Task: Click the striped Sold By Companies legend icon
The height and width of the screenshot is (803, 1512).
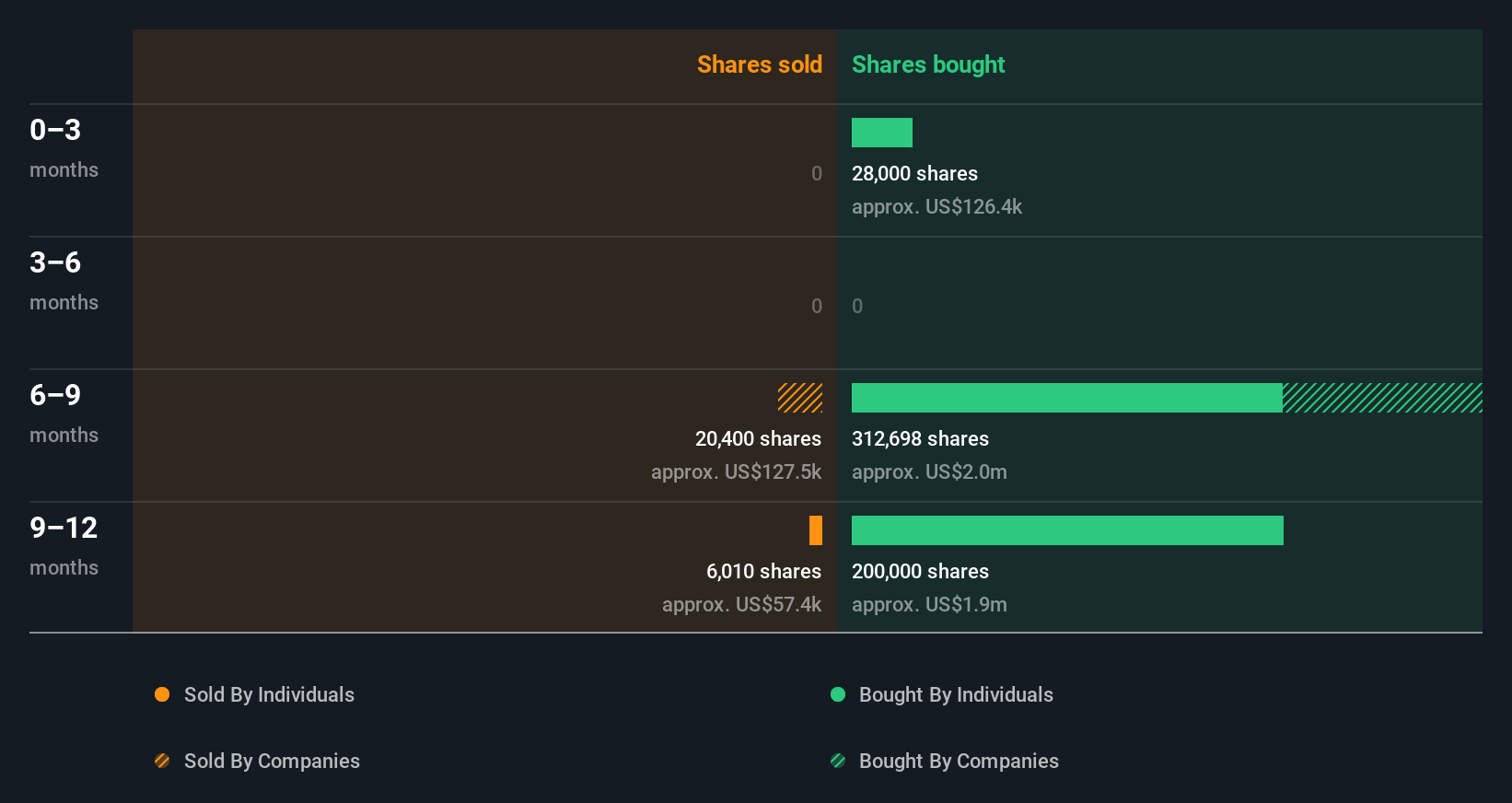Action: (162, 761)
